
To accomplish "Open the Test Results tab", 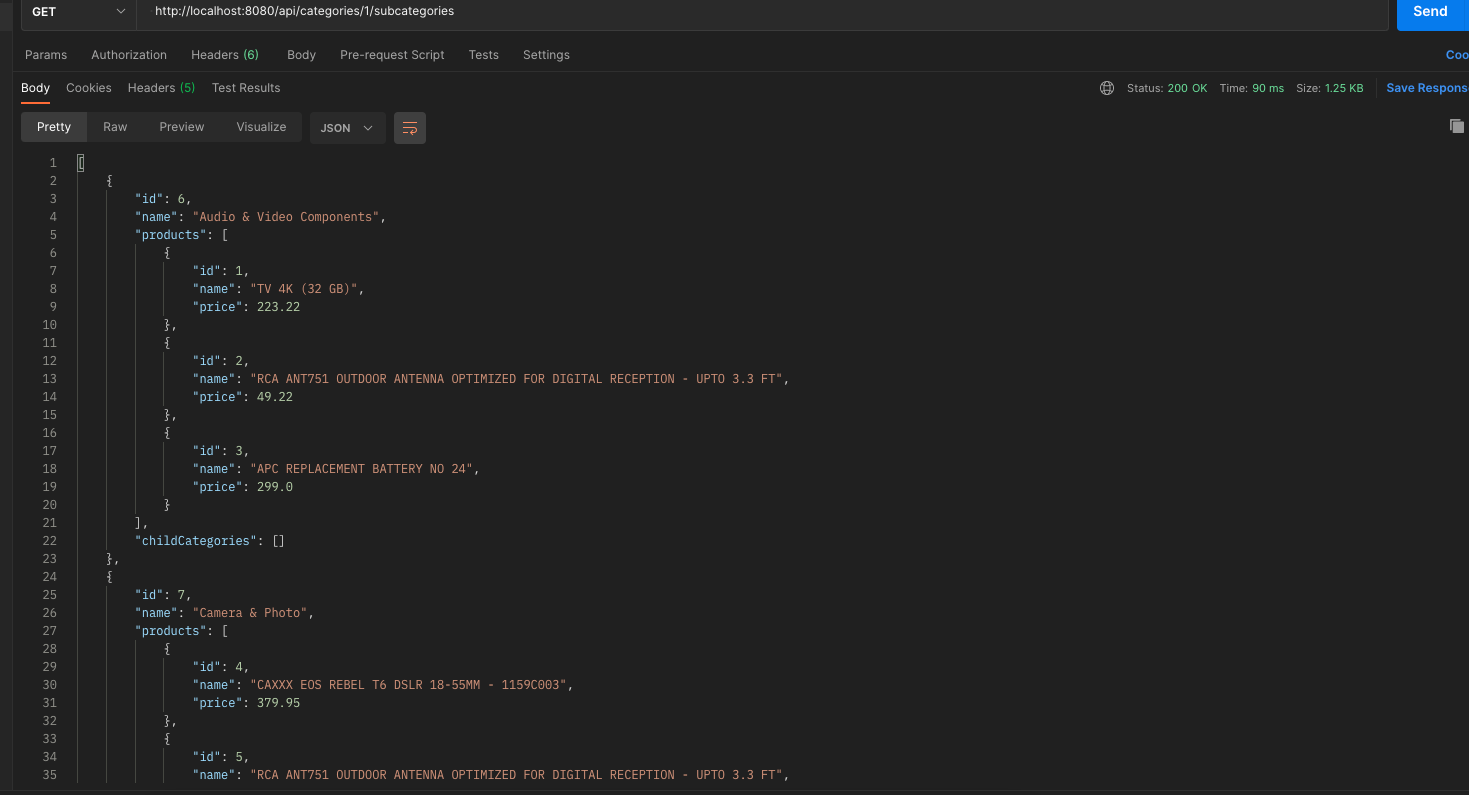I will click(246, 88).
